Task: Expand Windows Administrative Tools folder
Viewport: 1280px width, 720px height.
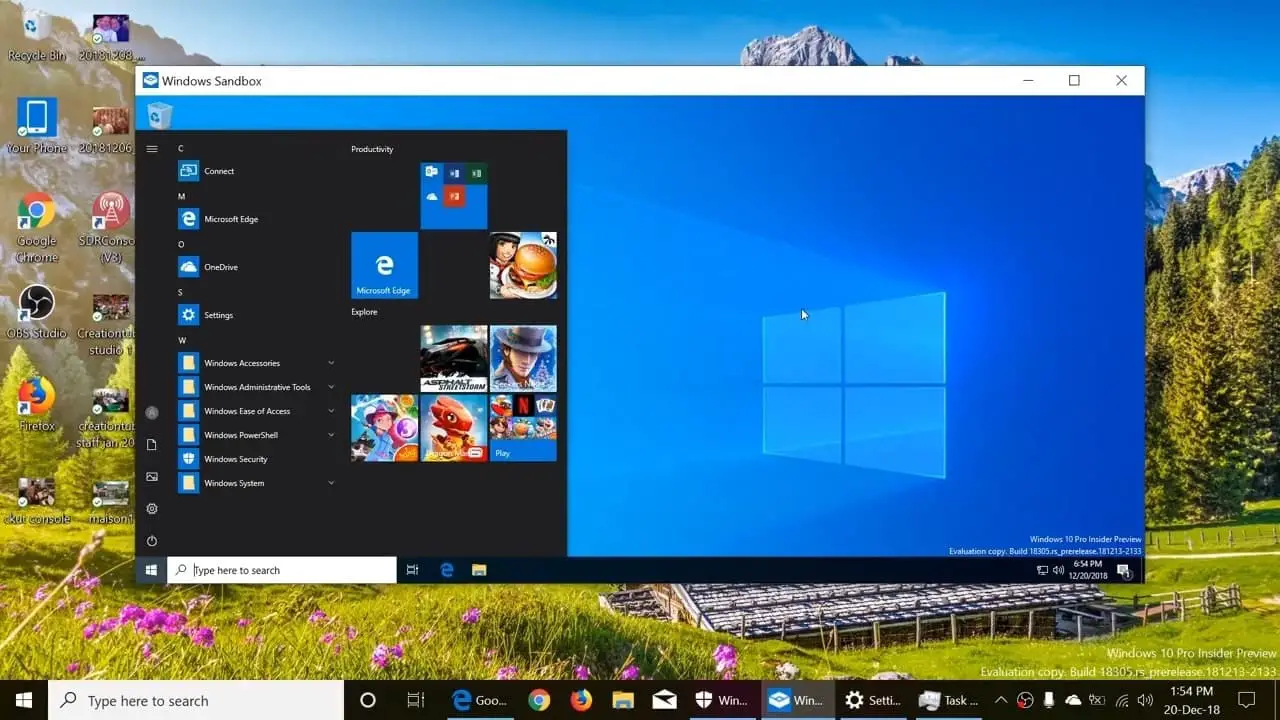Action: click(x=256, y=387)
